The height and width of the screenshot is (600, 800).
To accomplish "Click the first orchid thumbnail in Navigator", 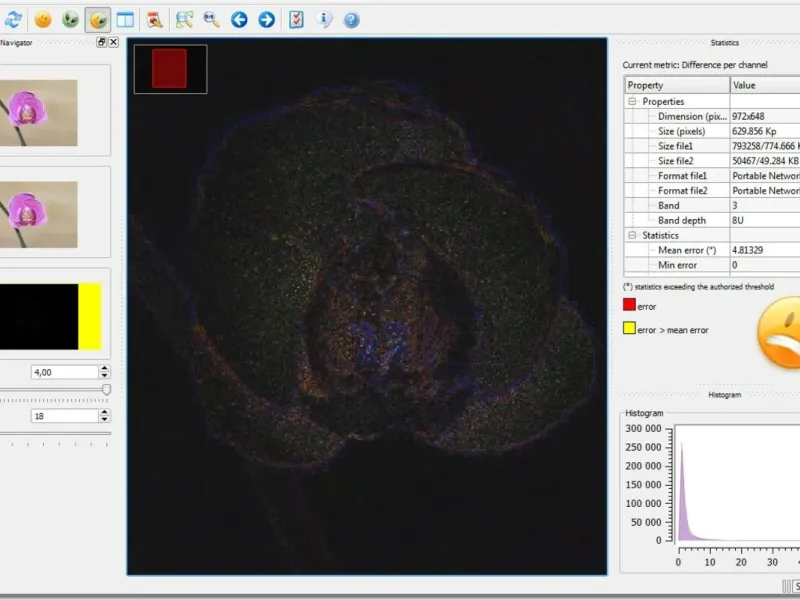I will click(x=39, y=113).
